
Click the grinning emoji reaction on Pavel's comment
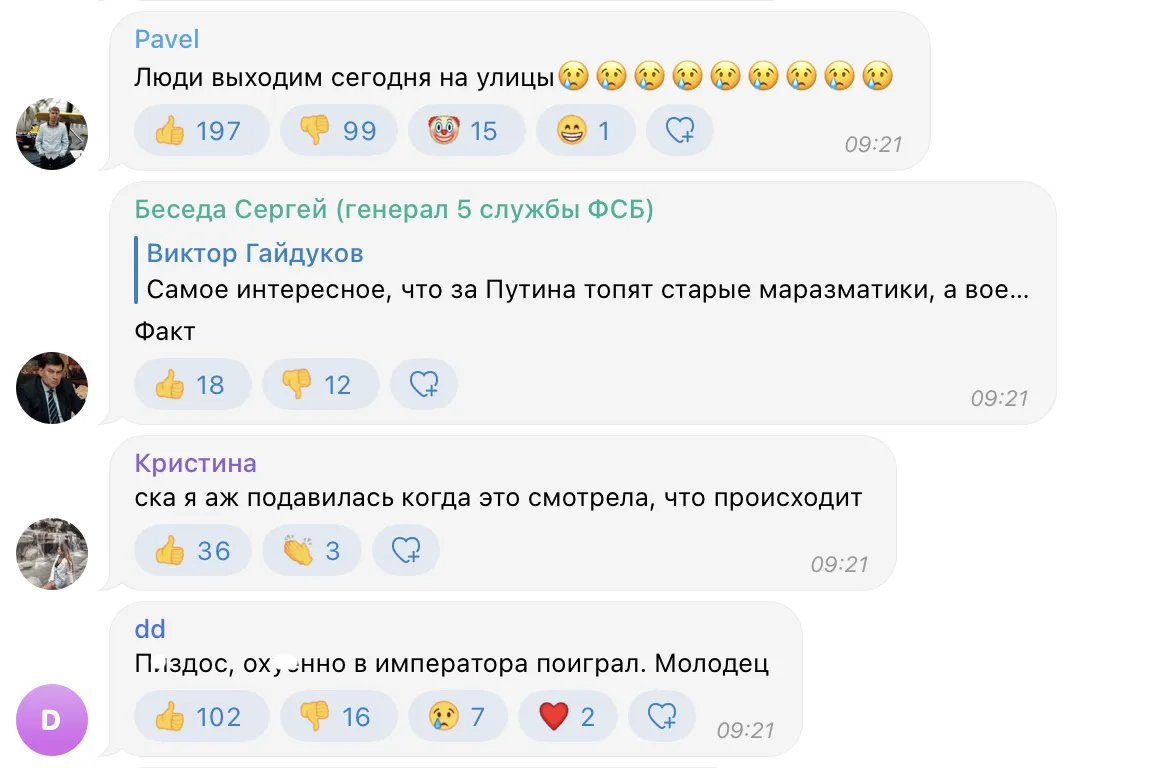click(x=585, y=130)
